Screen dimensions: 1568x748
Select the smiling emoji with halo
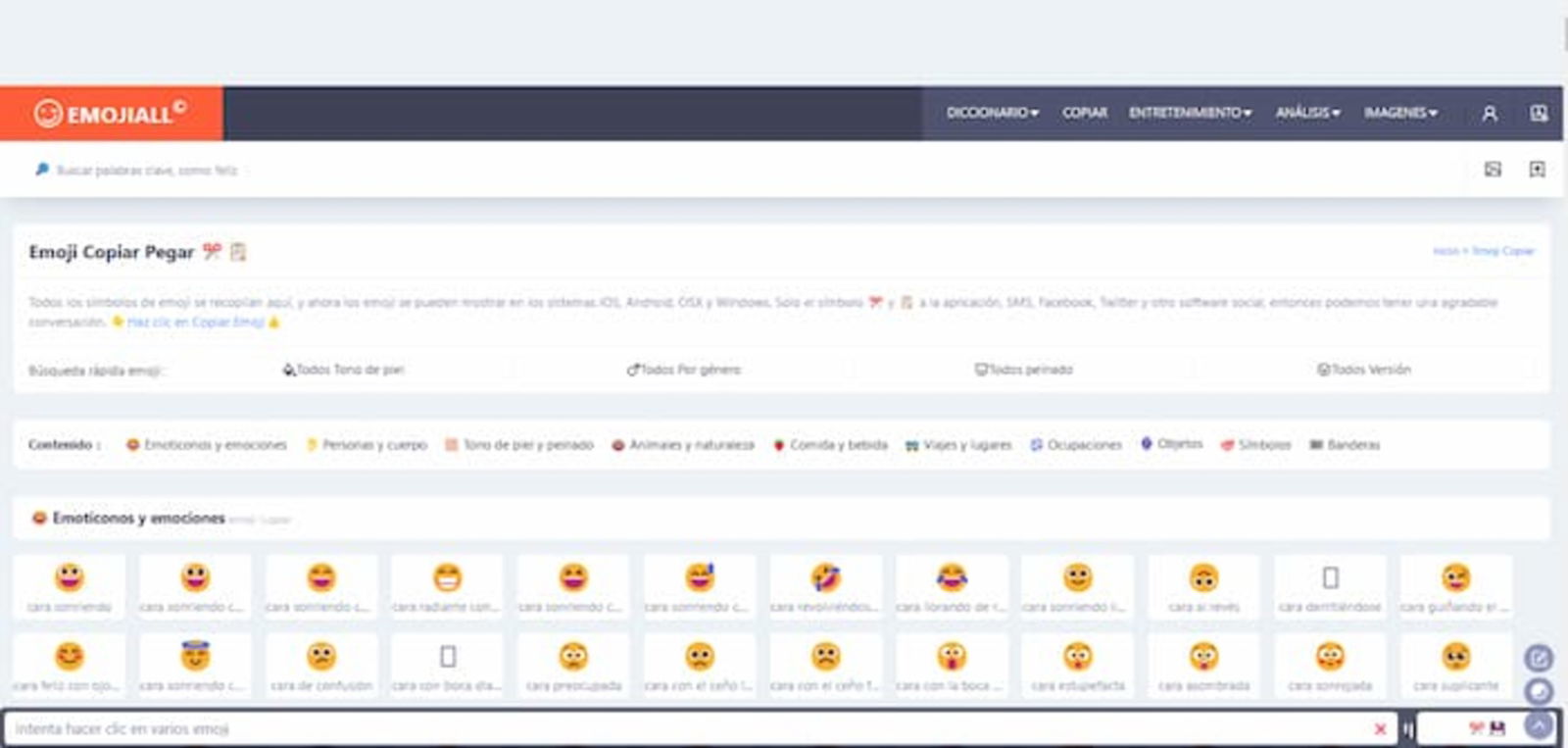[195, 665]
